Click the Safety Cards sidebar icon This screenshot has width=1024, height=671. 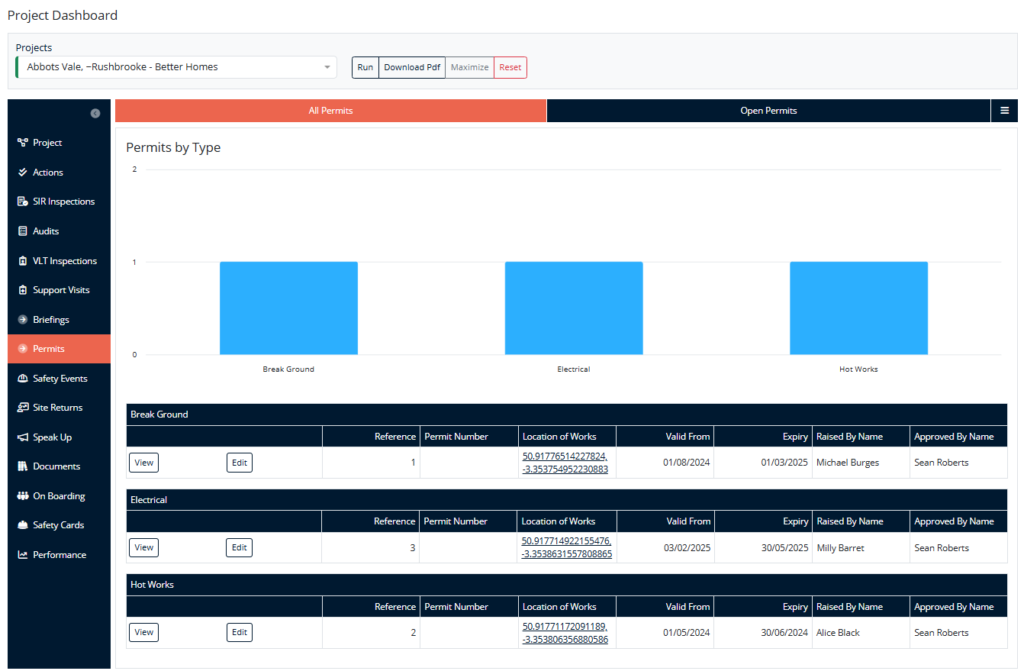23,525
